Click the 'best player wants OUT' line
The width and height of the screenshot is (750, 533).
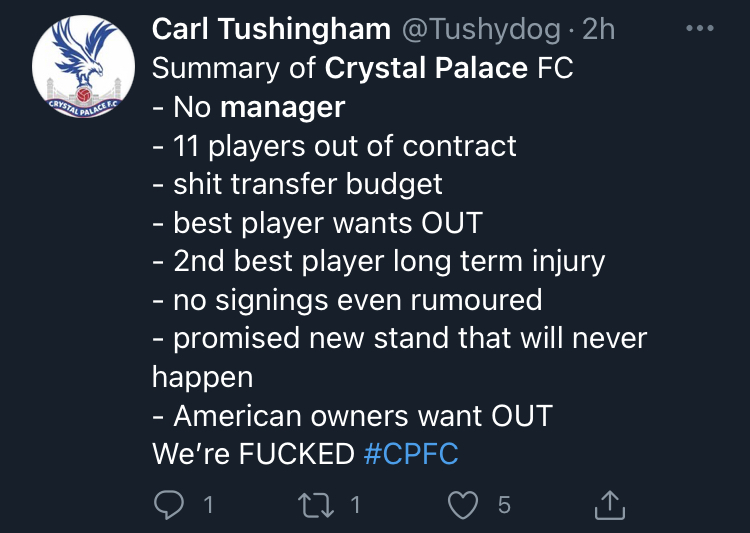pyautogui.click(x=318, y=223)
